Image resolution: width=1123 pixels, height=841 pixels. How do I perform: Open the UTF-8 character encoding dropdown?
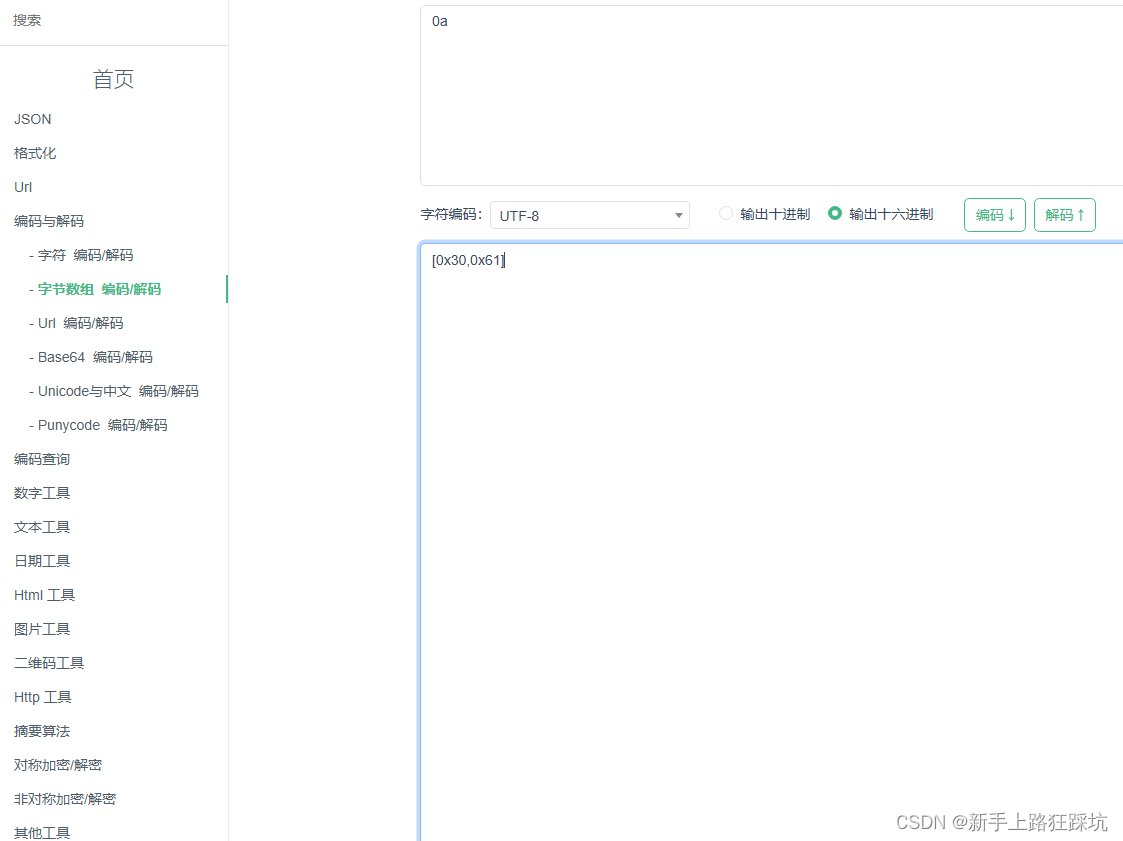(x=589, y=215)
